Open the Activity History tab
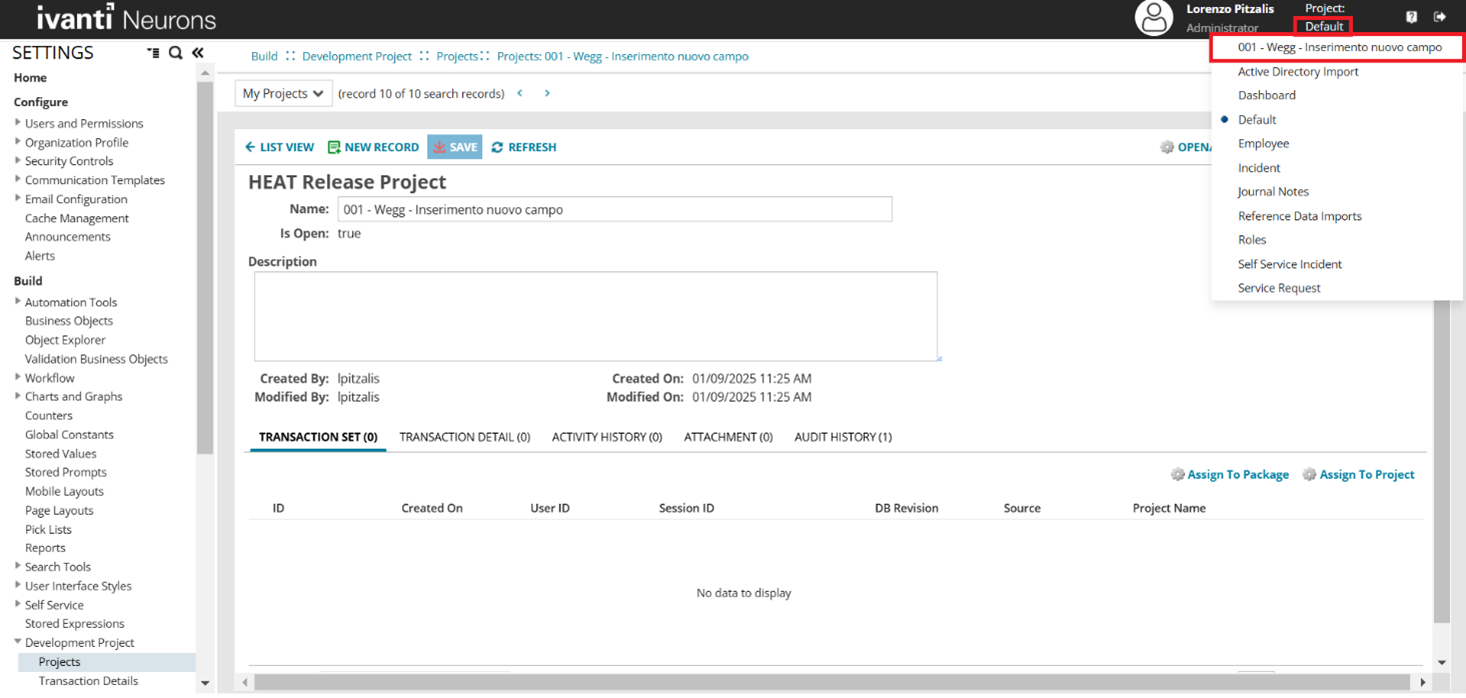Image resolution: width=1466 pixels, height=698 pixels. coord(607,437)
